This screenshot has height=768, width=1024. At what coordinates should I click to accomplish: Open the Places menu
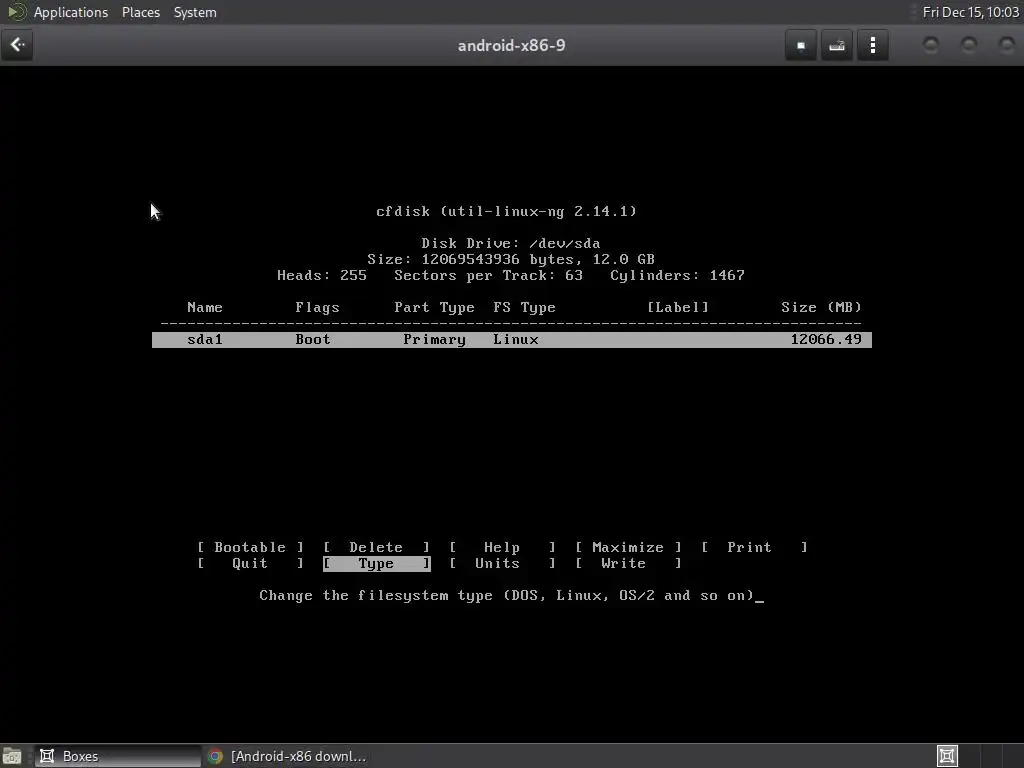[140, 12]
